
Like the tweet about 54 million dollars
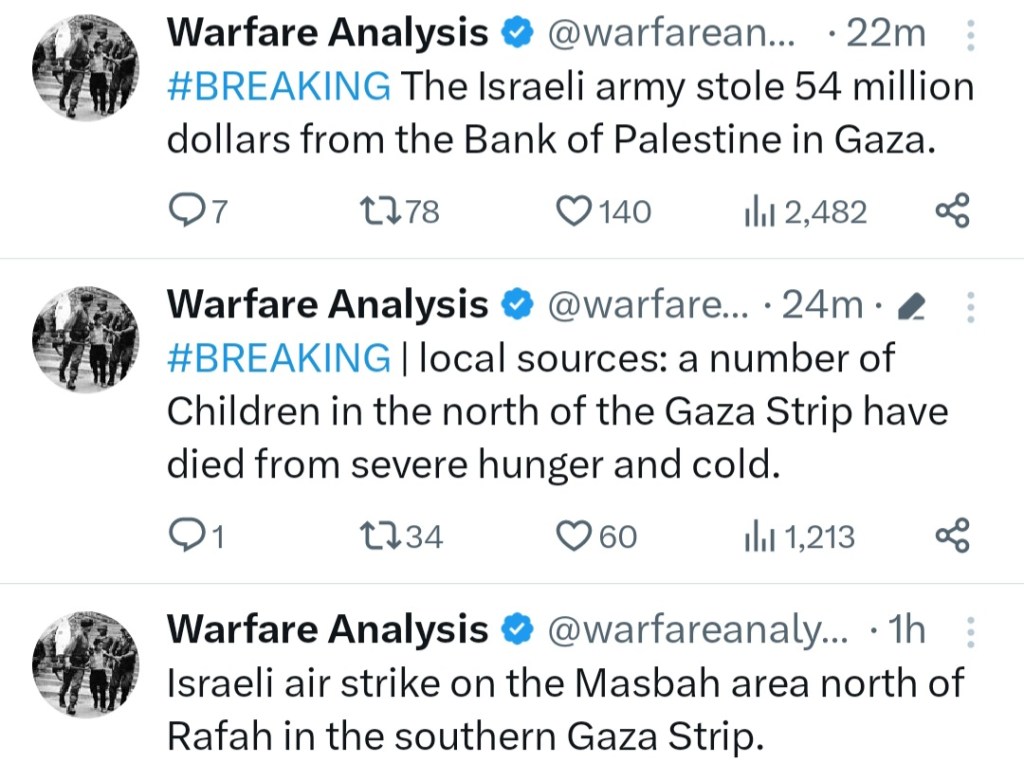coord(574,211)
